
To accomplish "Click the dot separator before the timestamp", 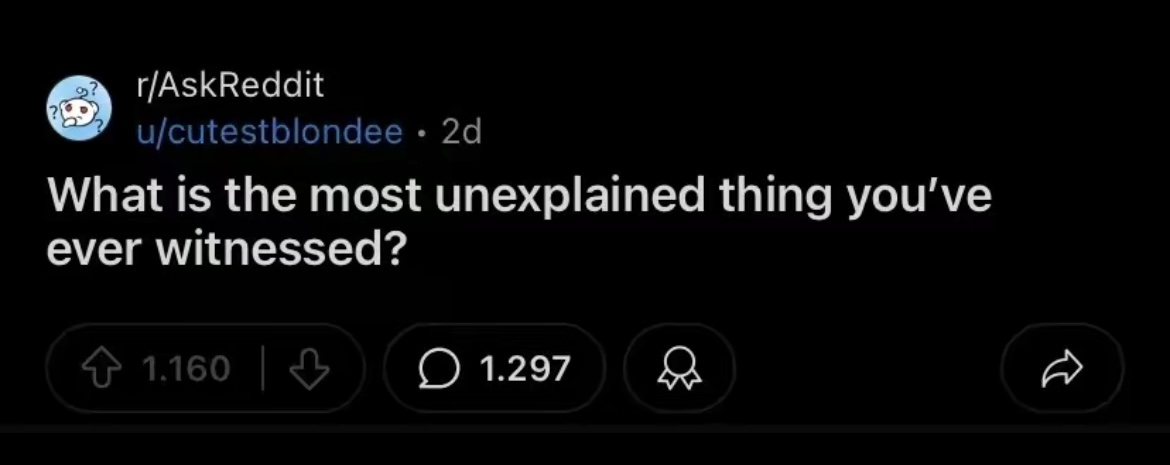I will tap(422, 132).
